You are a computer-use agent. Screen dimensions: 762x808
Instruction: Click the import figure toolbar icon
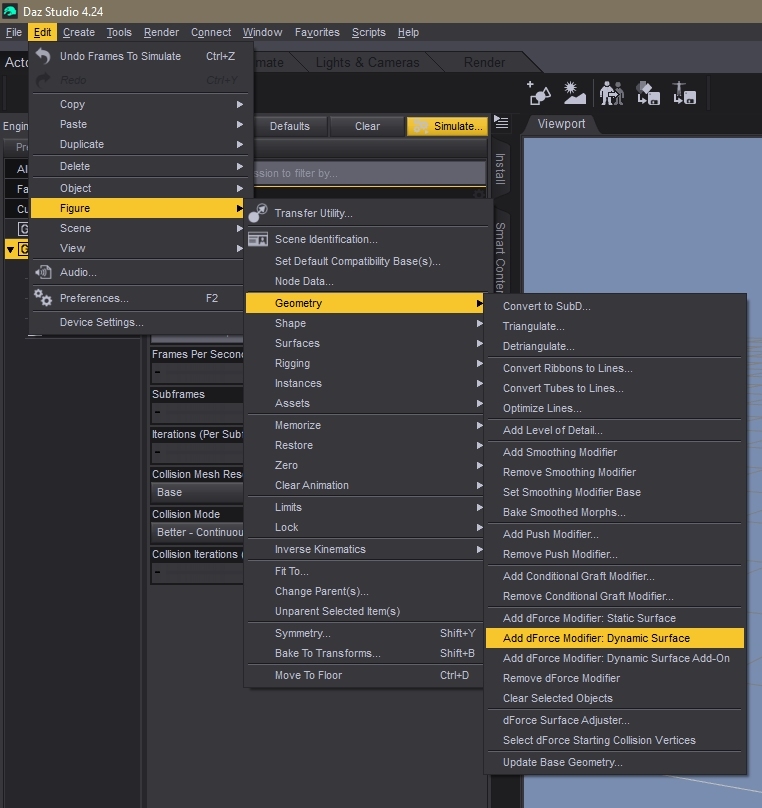(x=684, y=93)
